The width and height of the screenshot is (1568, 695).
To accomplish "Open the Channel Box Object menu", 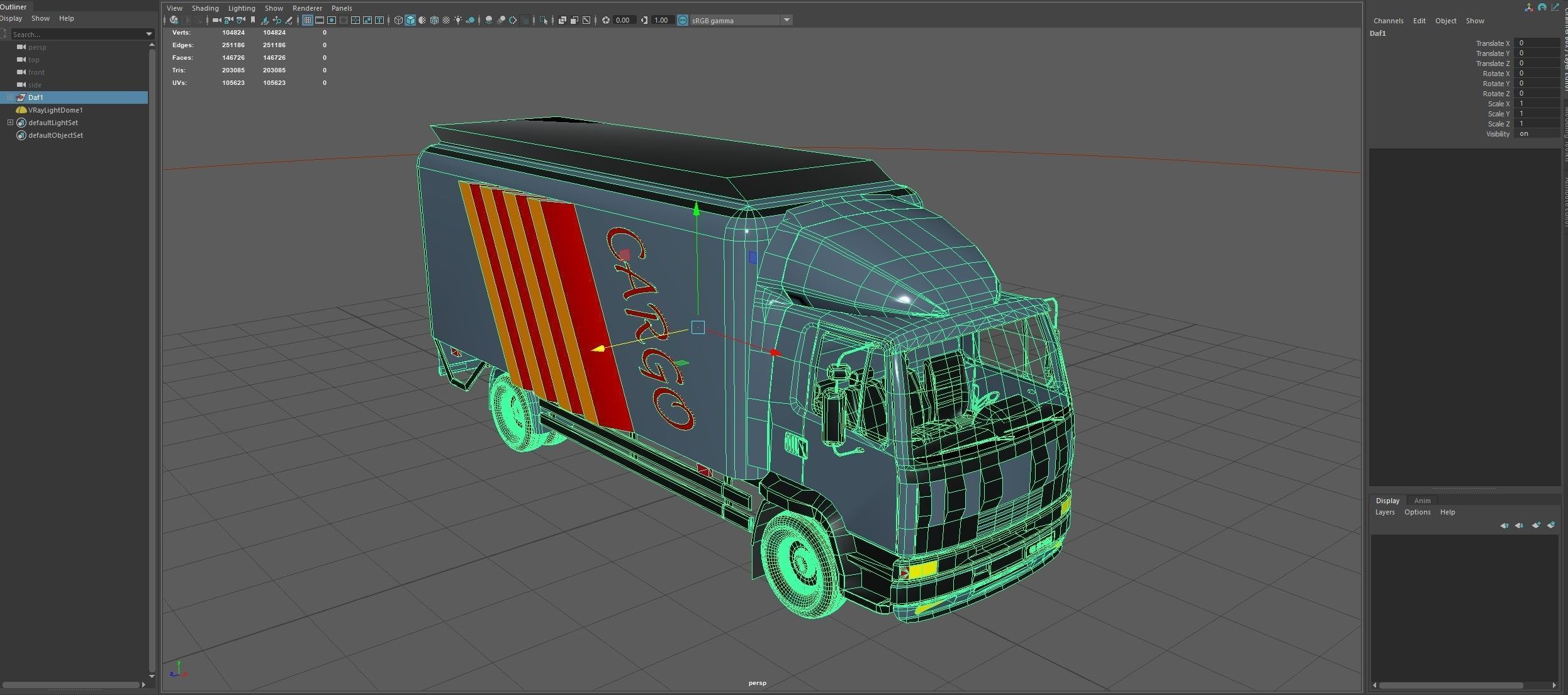I will pos(1445,21).
